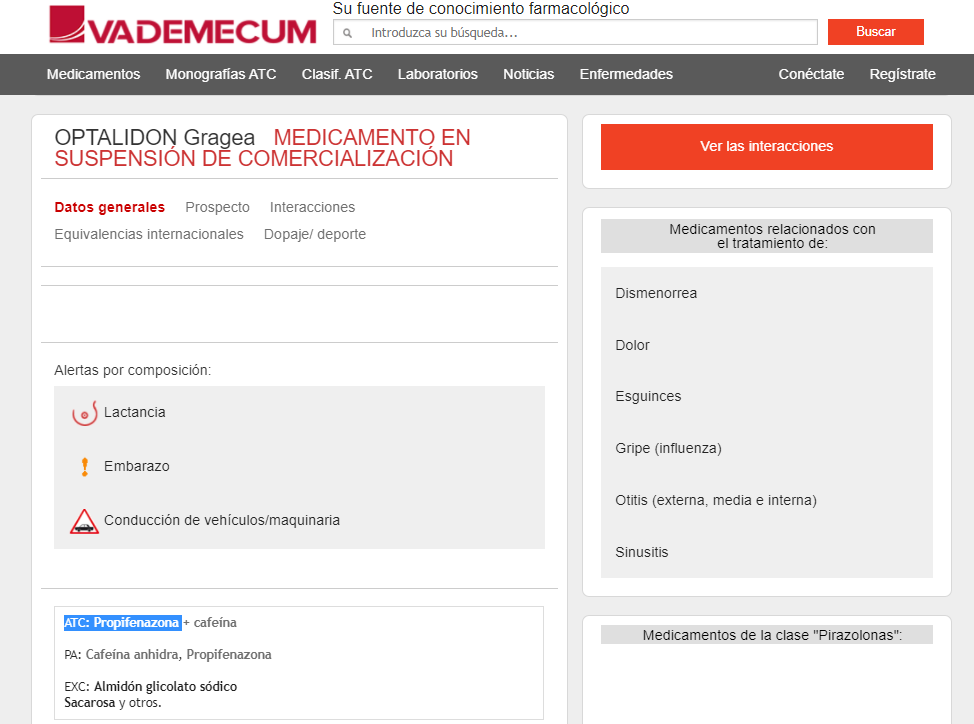The image size is (974, 724).
Task: Click the driving warning triangle icon
Action: tap(84, 522)
